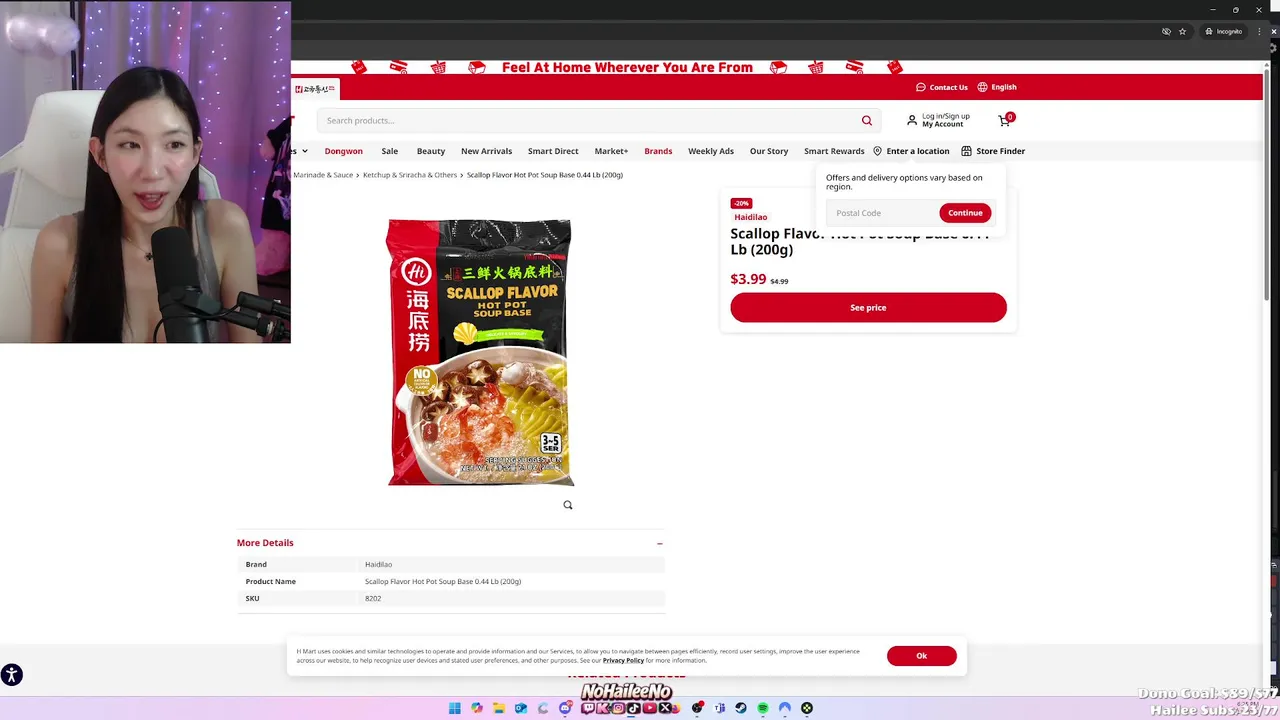Screen dimensions: 1280x720
Task: Open the Chrome three-dot menu
Action: click(x=1259, y=31)
